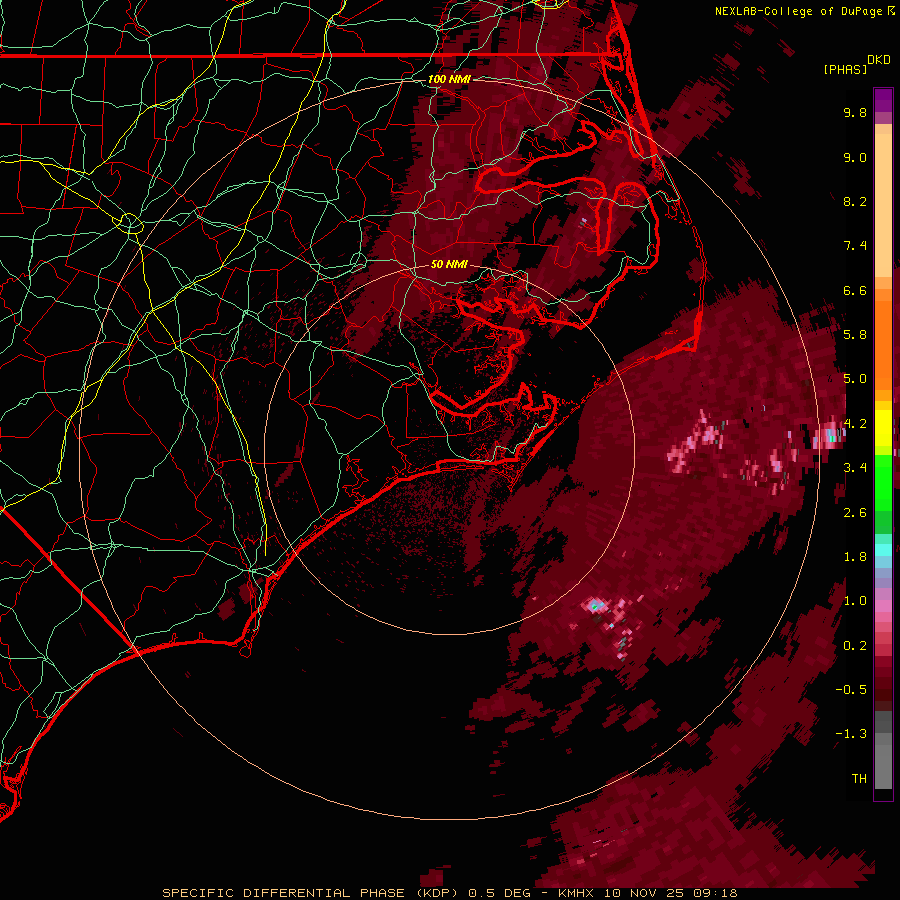Click the 4.2 legend value
Screen dimensions: 900x900
(855, 424)
